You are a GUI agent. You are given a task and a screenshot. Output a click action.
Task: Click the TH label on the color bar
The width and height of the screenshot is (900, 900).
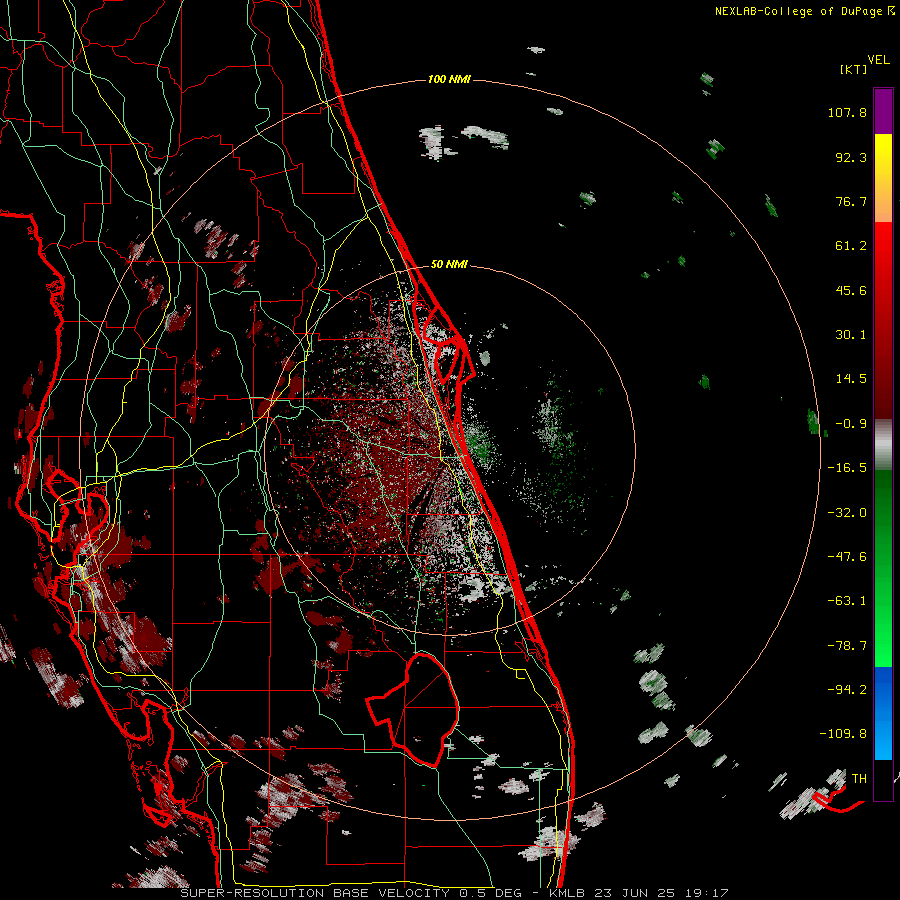pyautogui.click(x=859, y=779)
